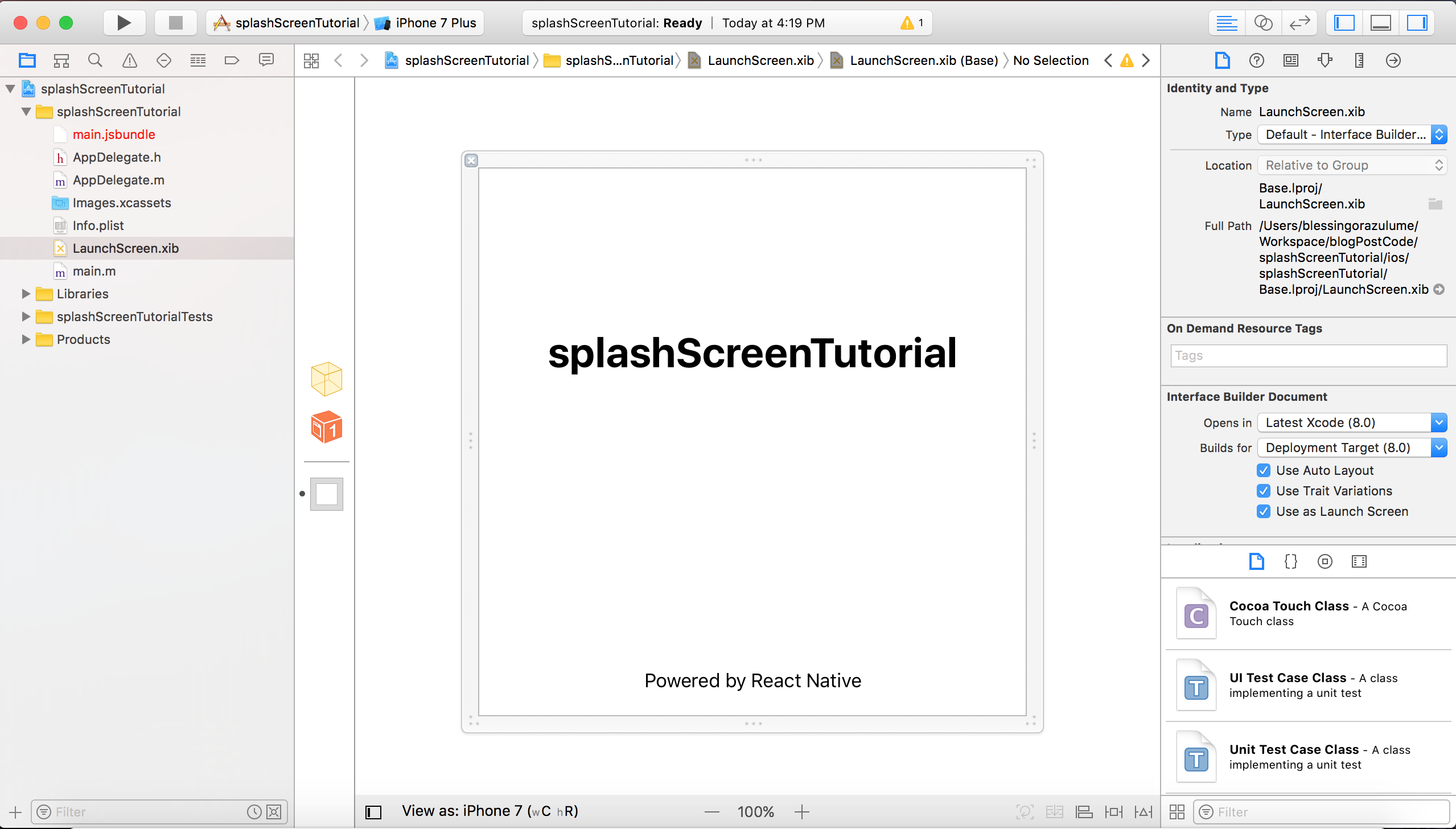Viewport: 1456px width, 829px height.
Task: Go back in editor history
Action: click(339, 60)
